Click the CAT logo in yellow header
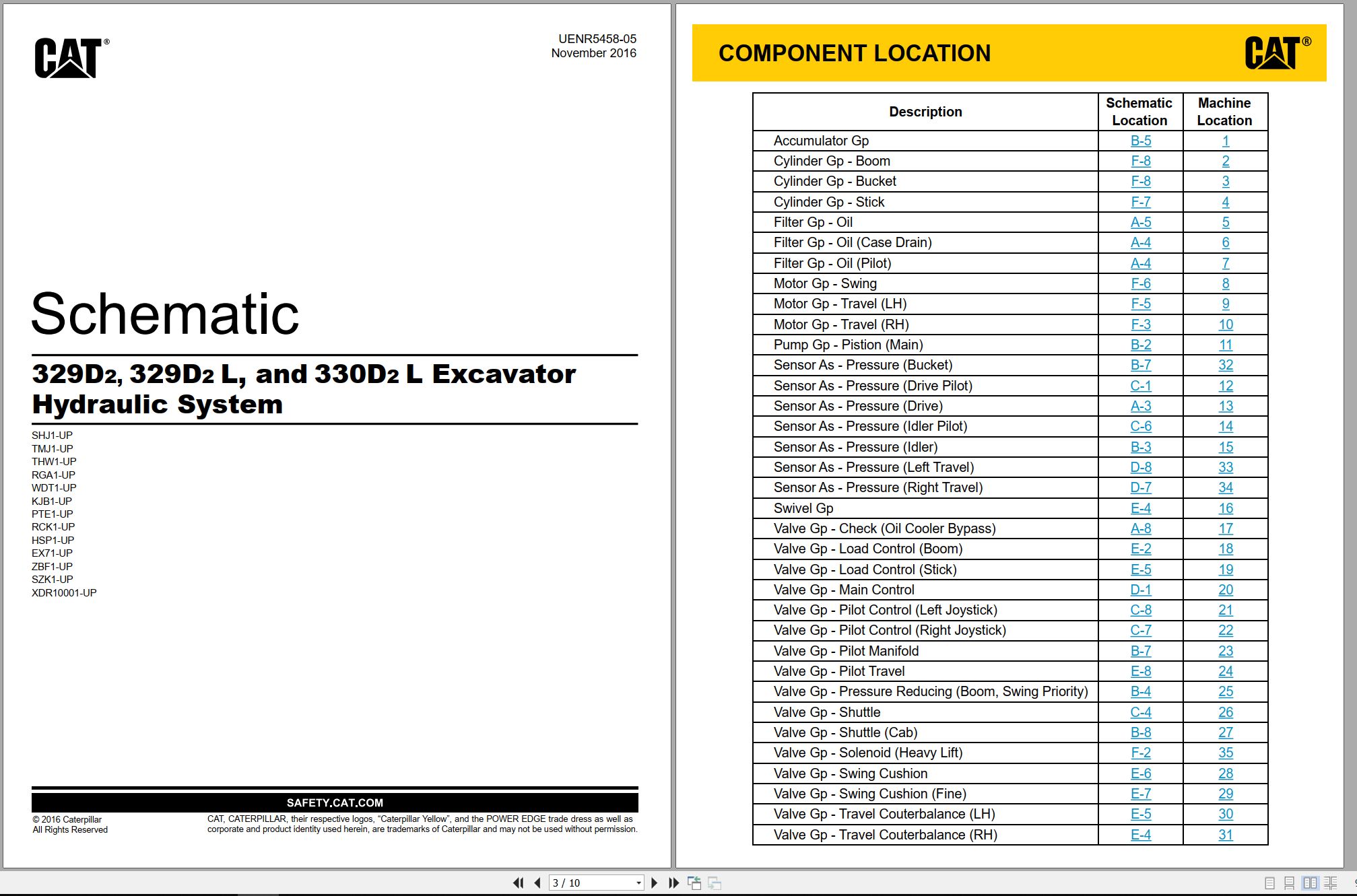The height and width of the screenshot is (896, 1357). (x=1277, y=53)
